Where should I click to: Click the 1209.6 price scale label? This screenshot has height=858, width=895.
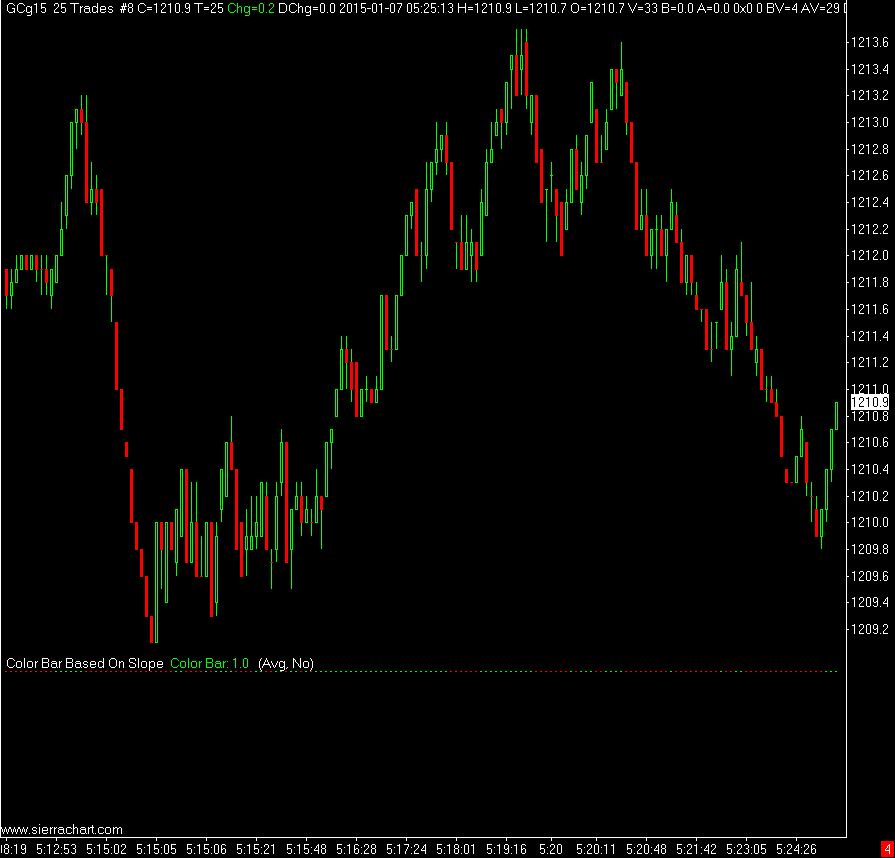(x=870, y=575)
